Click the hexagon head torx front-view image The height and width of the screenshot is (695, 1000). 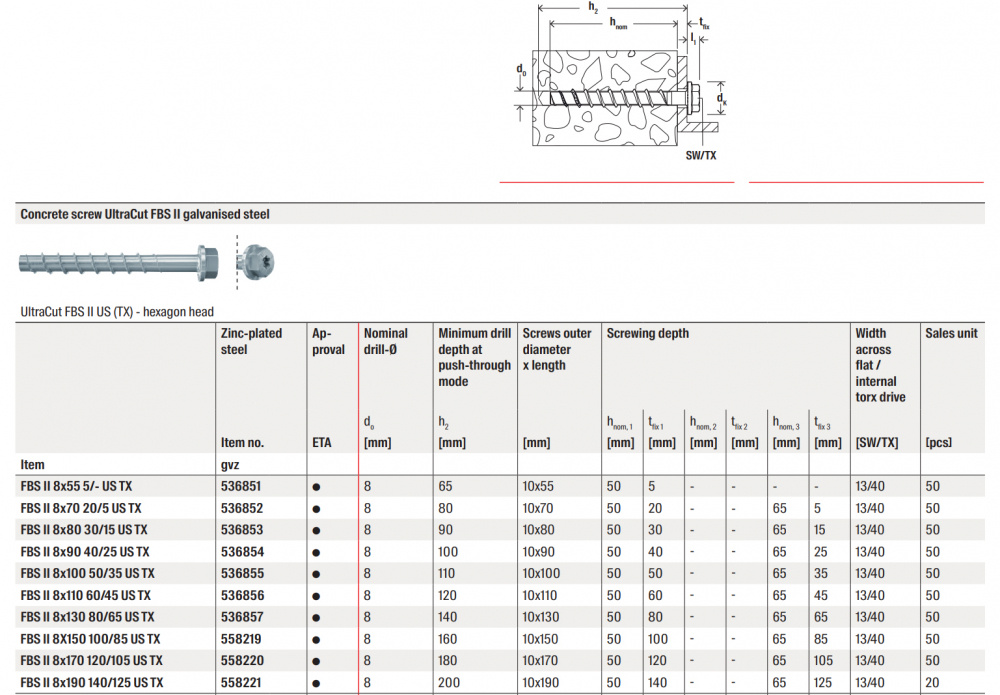pos(258,261)
